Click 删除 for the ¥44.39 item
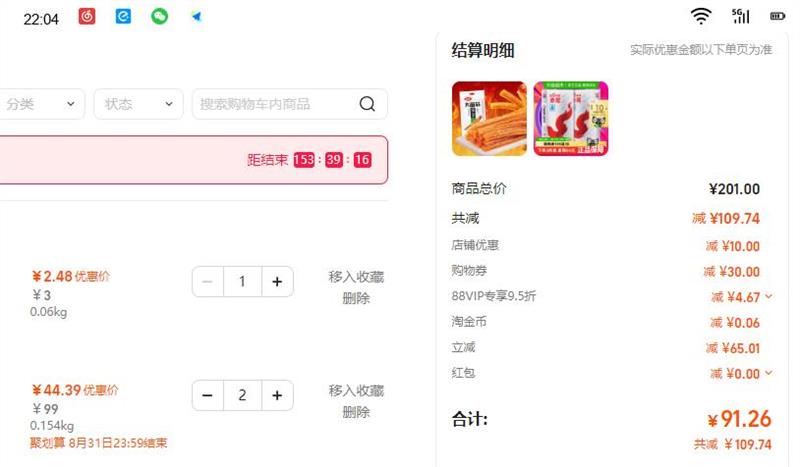800x467 pixels. point(356,412)
